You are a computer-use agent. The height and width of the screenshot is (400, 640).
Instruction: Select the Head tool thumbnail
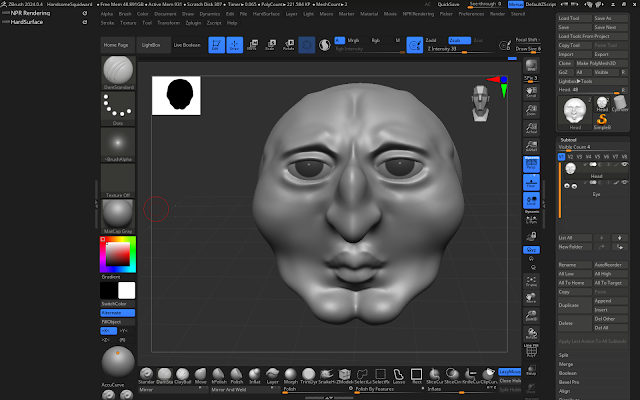coord(574,108)
